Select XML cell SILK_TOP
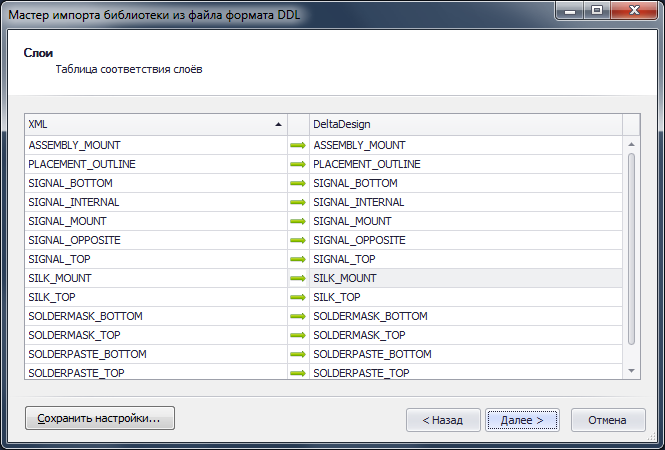 (x=156, y=297)
